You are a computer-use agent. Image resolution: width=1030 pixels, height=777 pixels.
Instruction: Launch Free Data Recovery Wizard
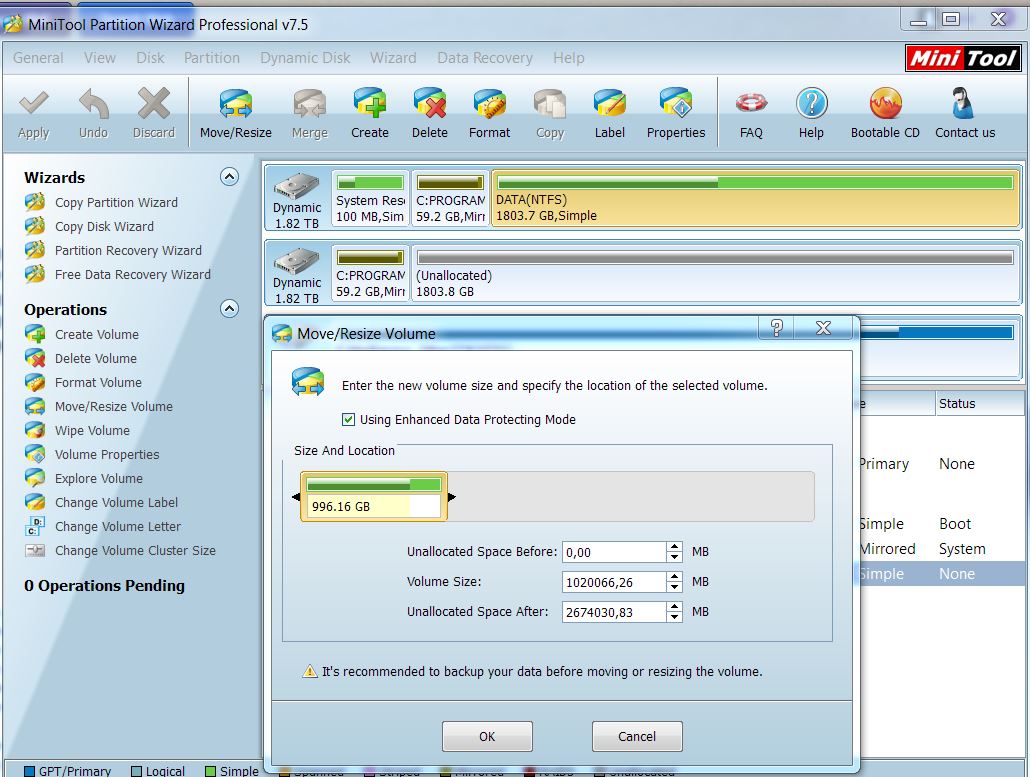click(133, 275)
